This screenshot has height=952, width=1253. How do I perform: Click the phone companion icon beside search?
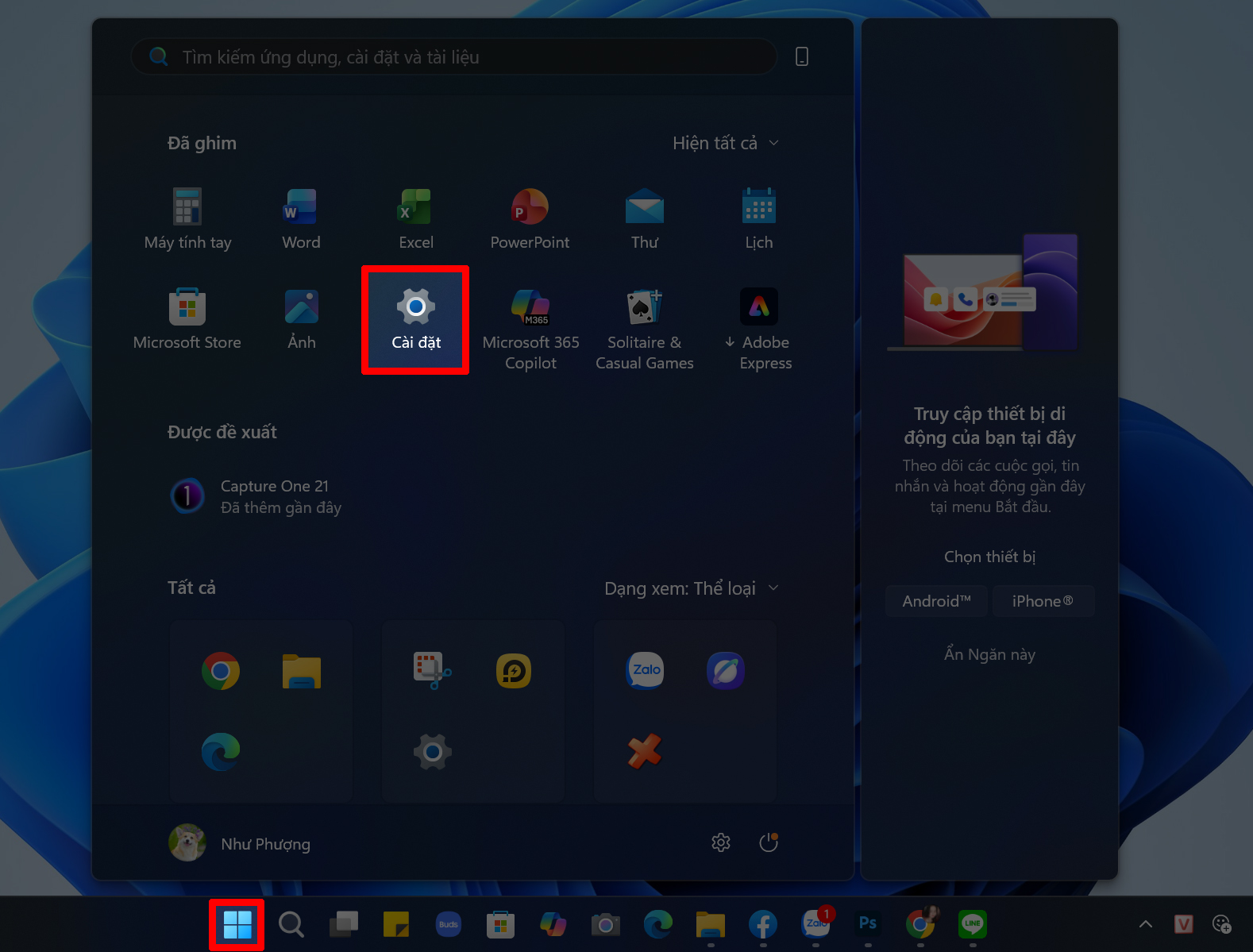coord(802,56)
